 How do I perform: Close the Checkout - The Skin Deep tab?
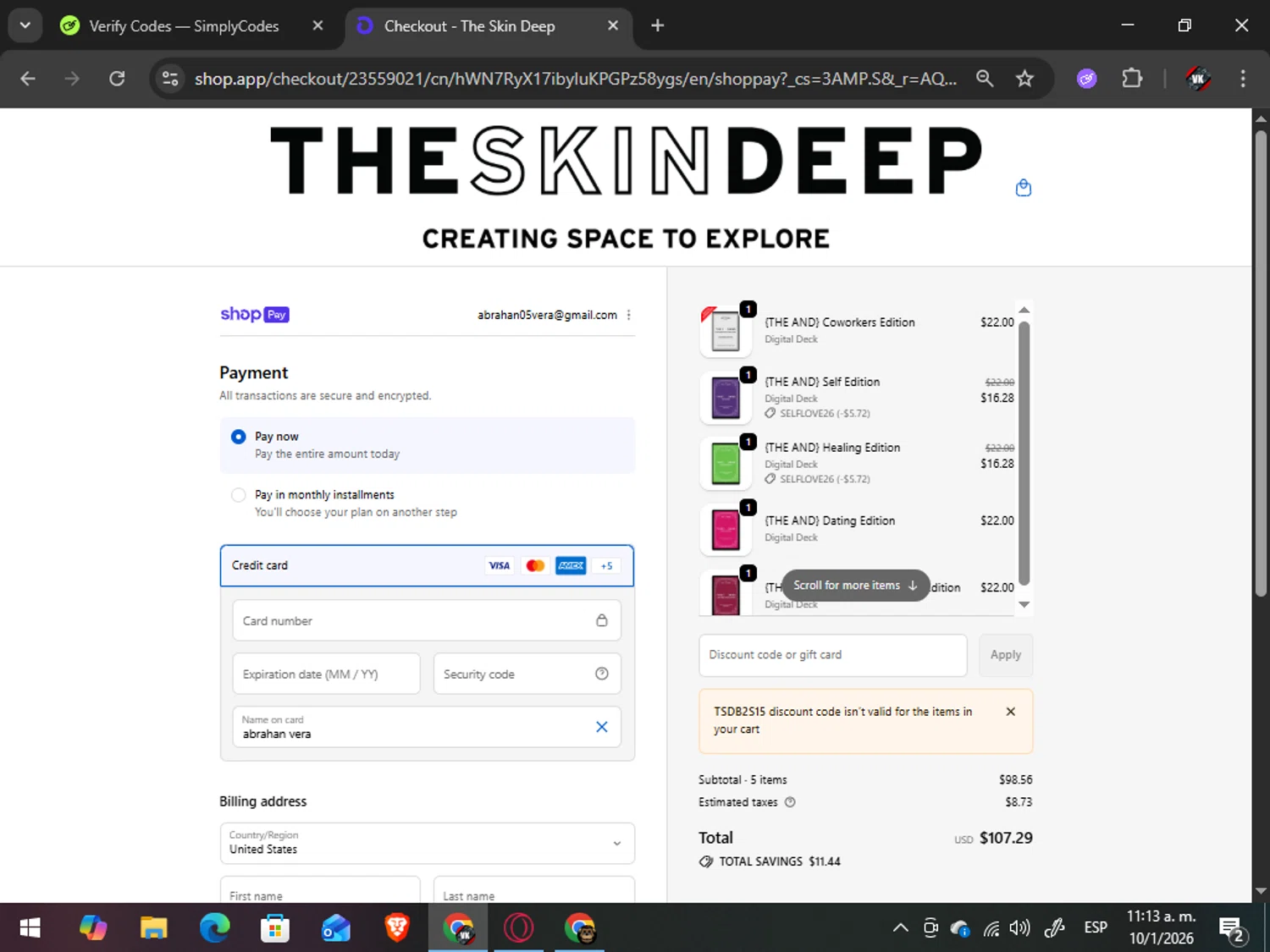(613, 25)
